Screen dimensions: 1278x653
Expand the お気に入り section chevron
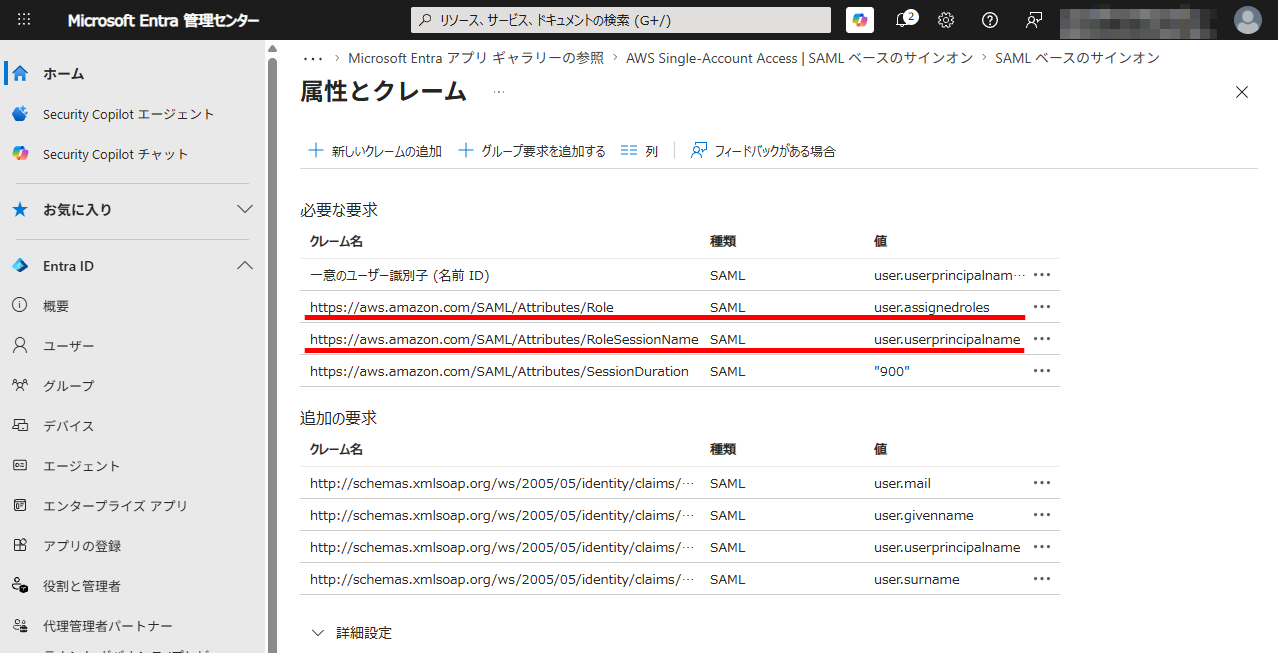[244, 210]
